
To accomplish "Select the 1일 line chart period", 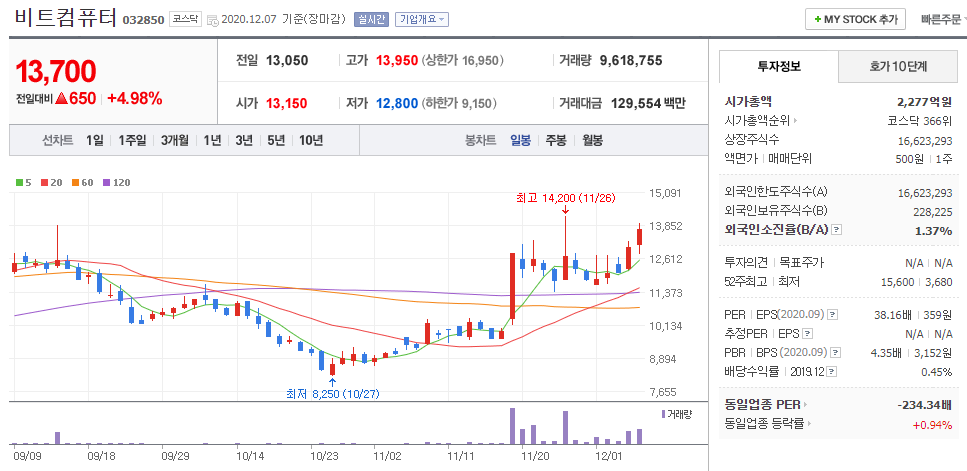I will pyautogui.click(x=94, y=141).
